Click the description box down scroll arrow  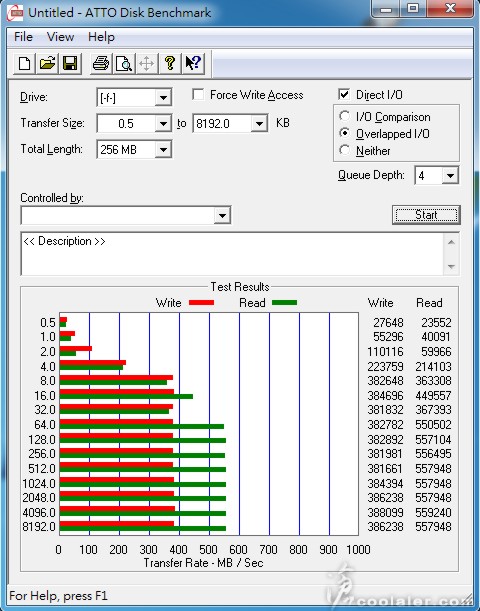point(451,267)
